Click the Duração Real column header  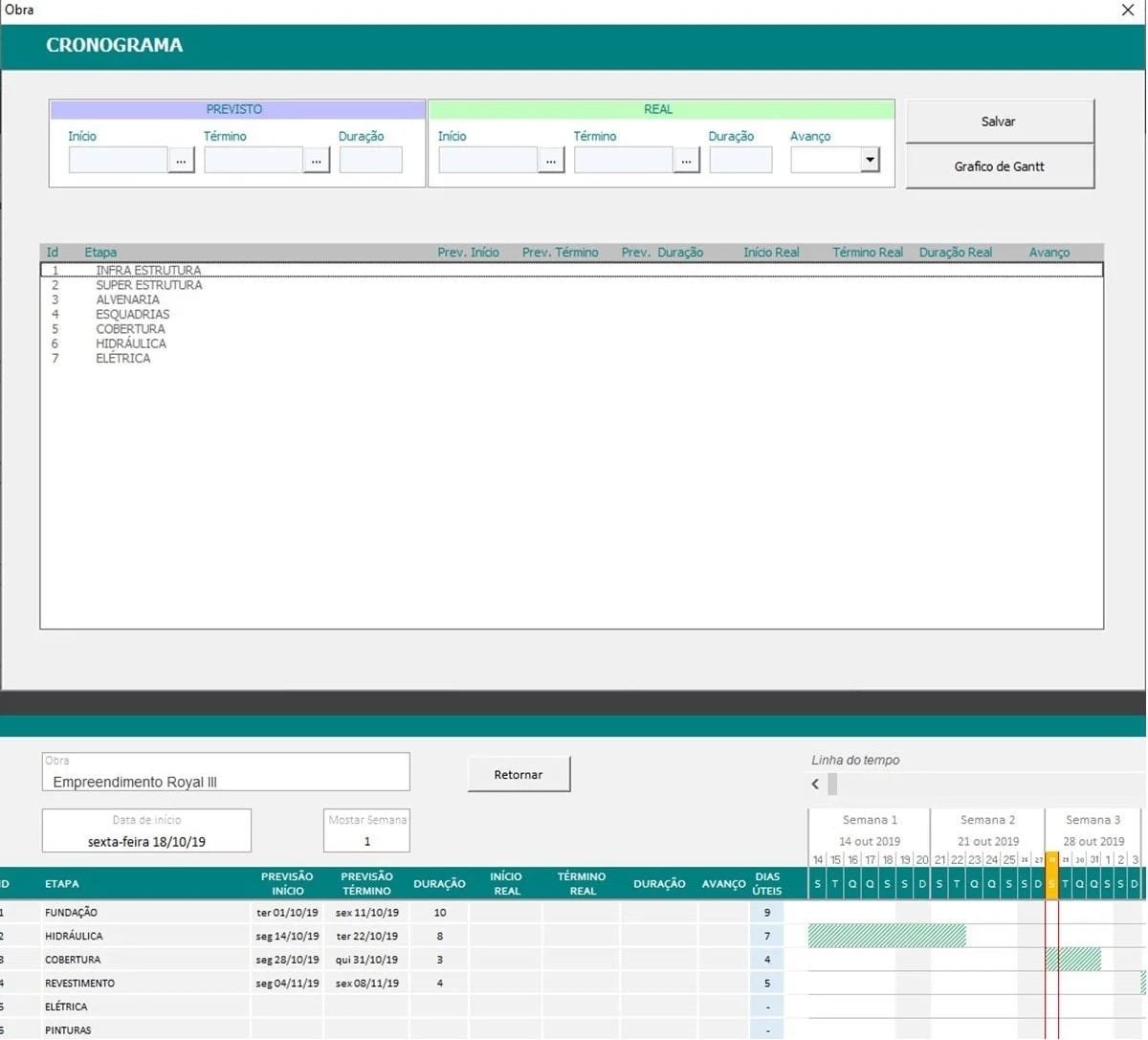coord(956,253)
